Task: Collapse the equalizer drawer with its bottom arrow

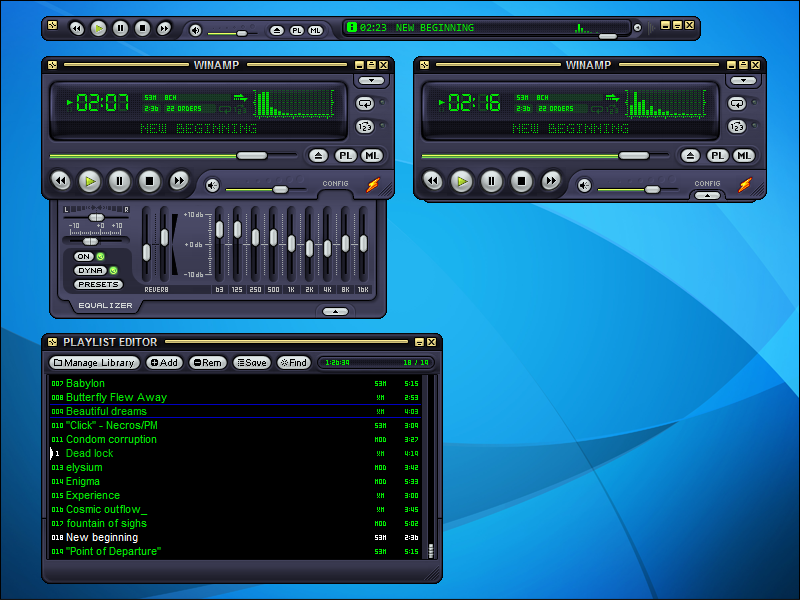Action: point(335,311)
